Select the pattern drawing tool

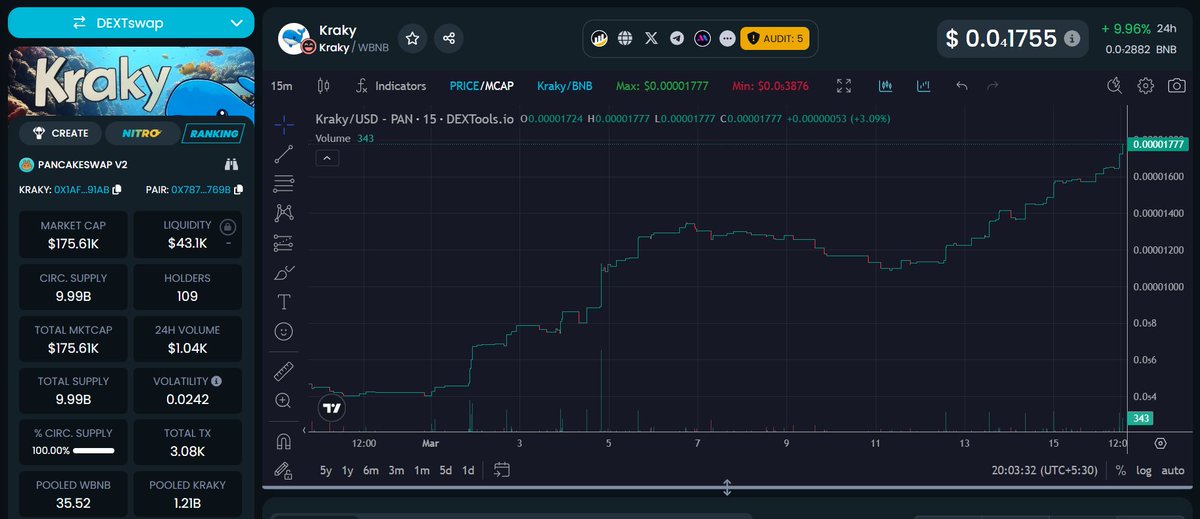click(284, 212)
